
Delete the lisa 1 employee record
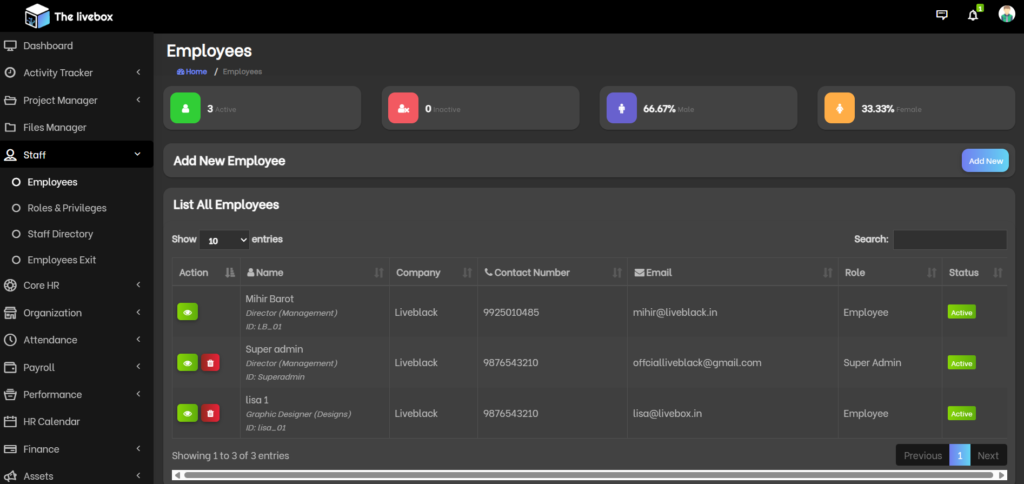point(211,413)
